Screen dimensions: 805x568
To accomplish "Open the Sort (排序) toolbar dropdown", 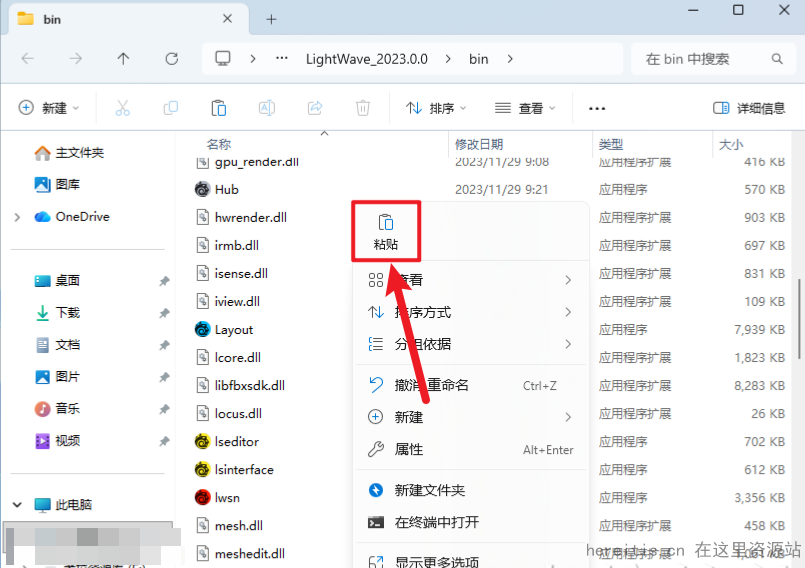I will pyautogui.click(x=436, y=108).
